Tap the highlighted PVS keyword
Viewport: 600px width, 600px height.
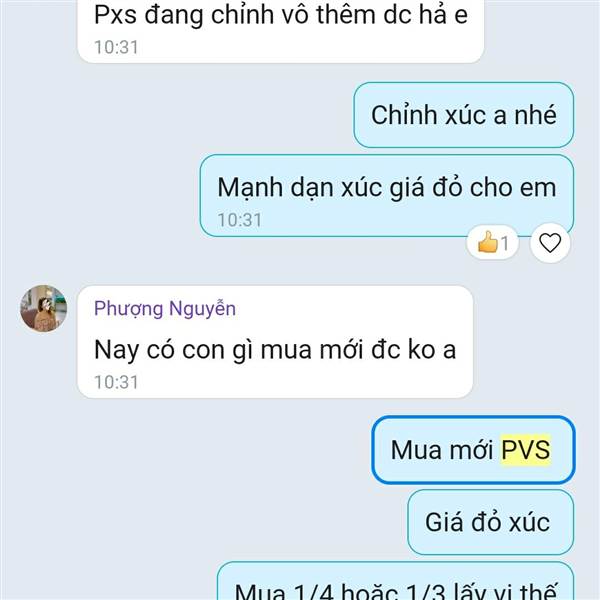coord(526,450)
